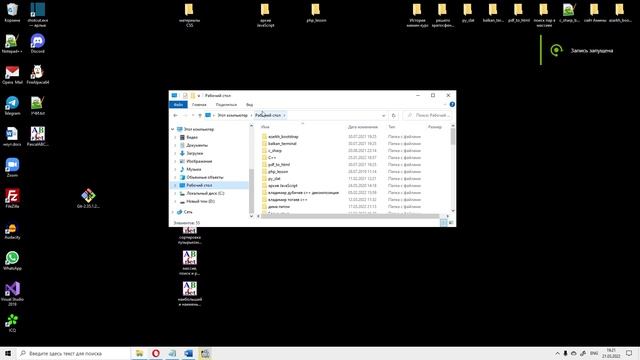Select the Zoom desktop shortcut
Image resolution: width=640 pixels, height=360 pixels.
coord(12,168)
